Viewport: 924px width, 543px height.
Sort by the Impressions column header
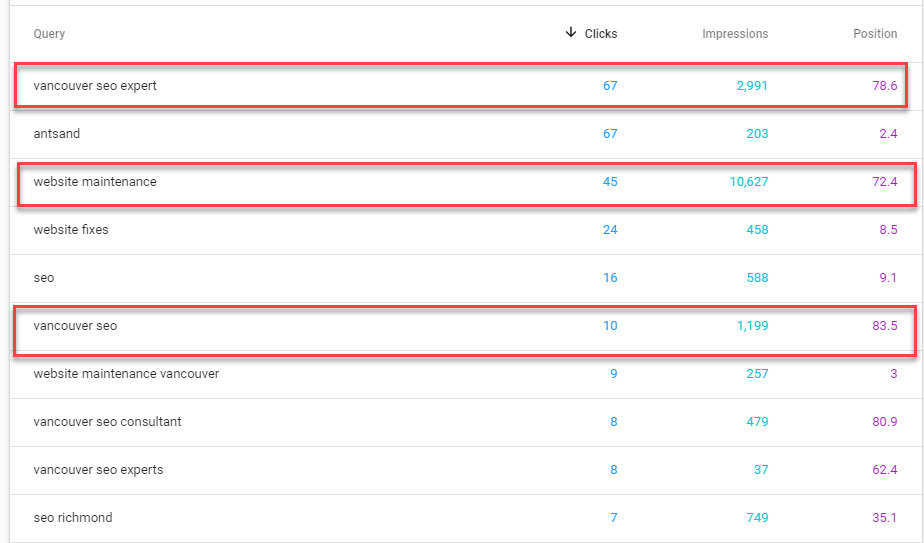point(735,34)
